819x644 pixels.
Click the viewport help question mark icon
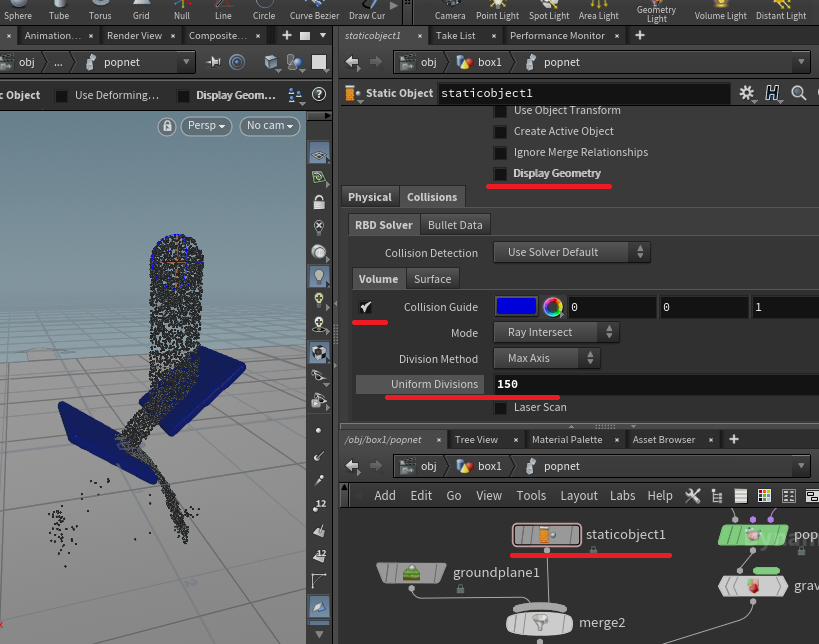(x=319, y=95)
